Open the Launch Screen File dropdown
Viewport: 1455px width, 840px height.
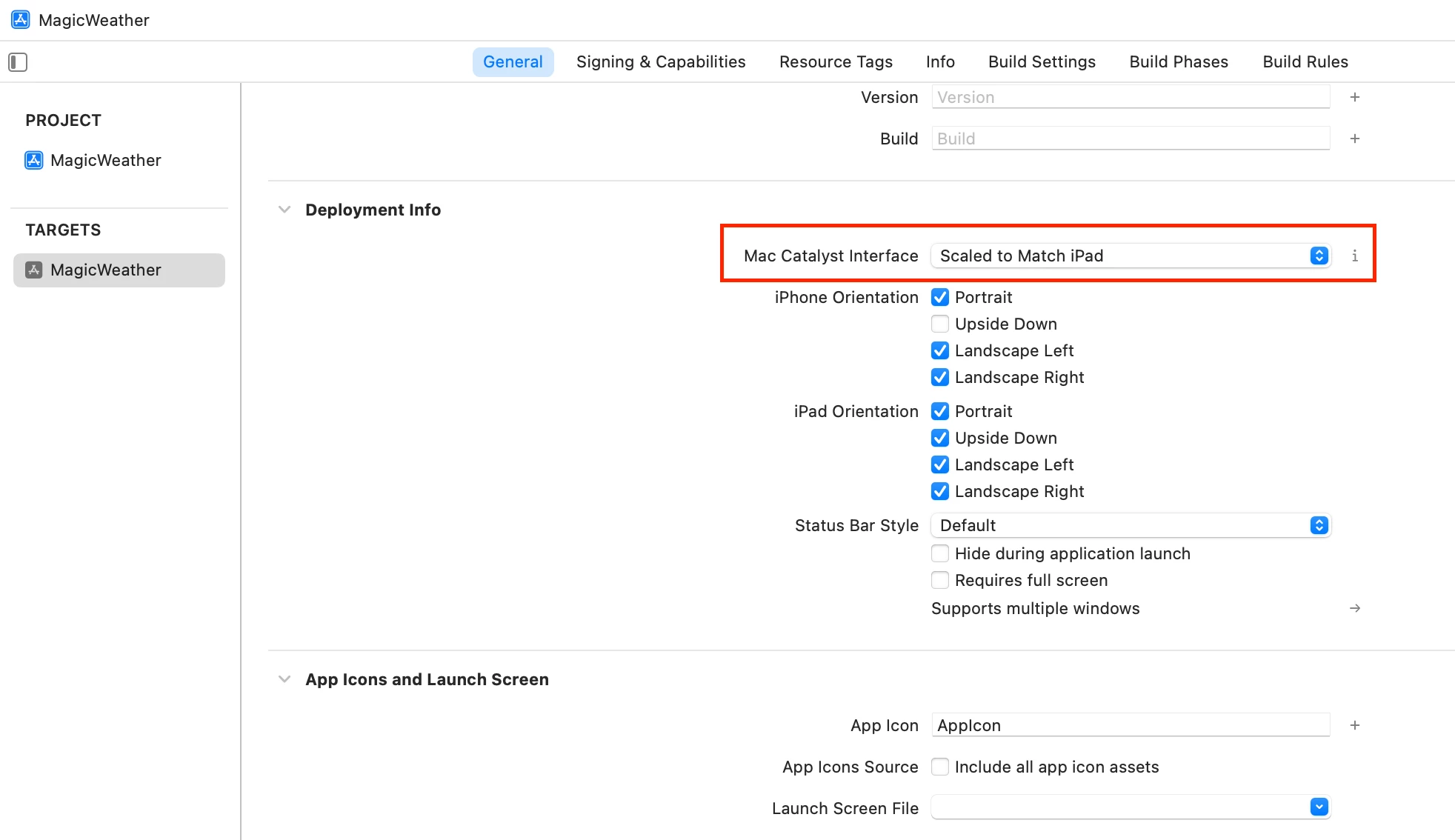1131,807
